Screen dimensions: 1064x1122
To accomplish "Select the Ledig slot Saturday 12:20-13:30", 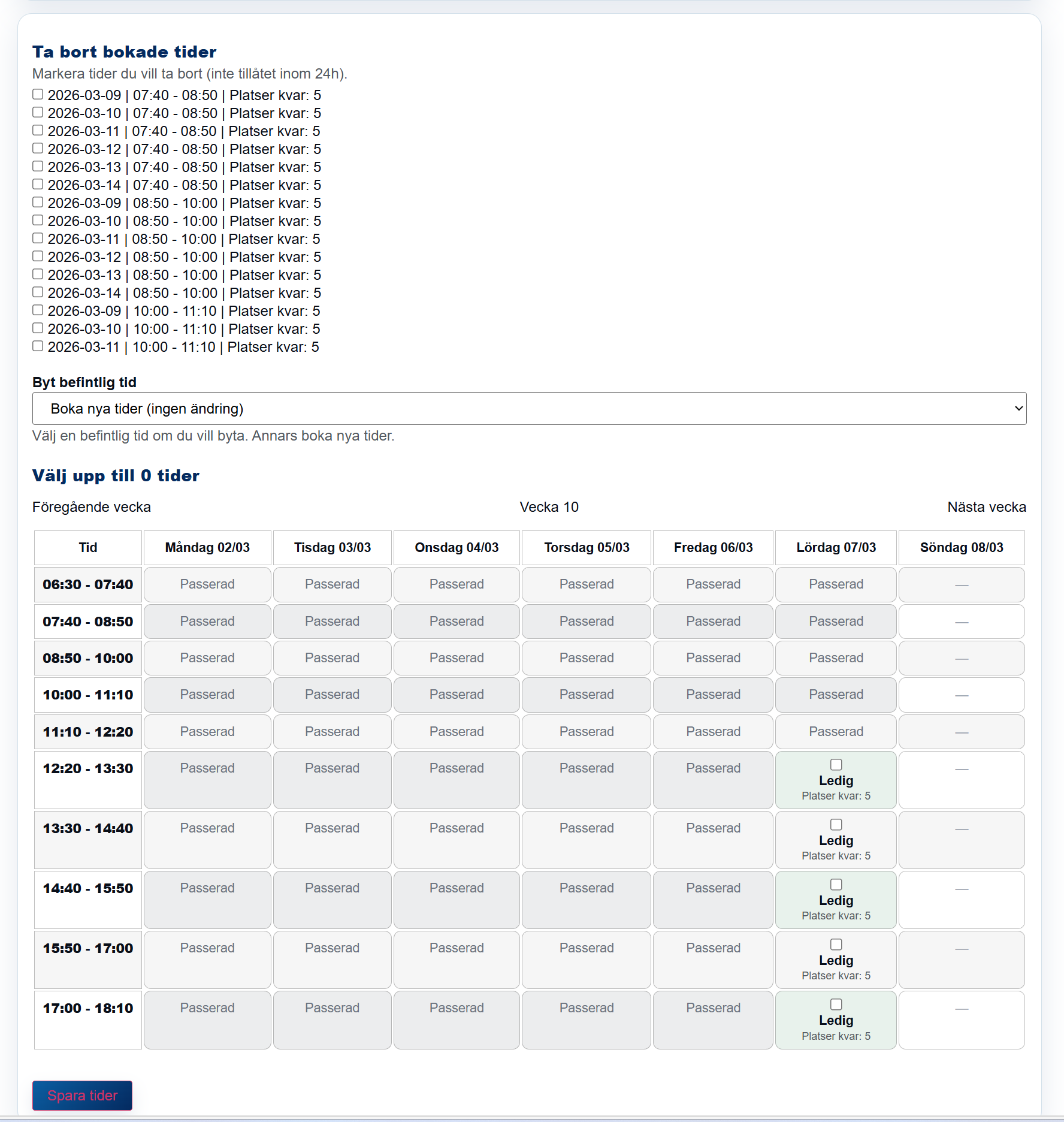I will point(836,764).
